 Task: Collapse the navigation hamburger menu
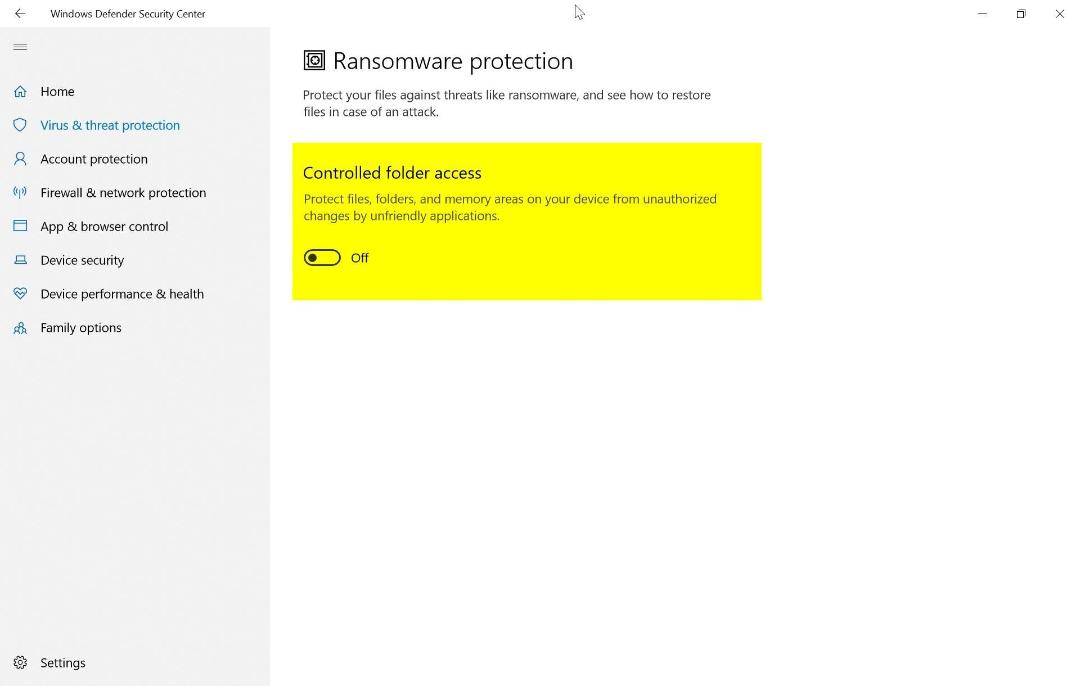pos(20,47)
